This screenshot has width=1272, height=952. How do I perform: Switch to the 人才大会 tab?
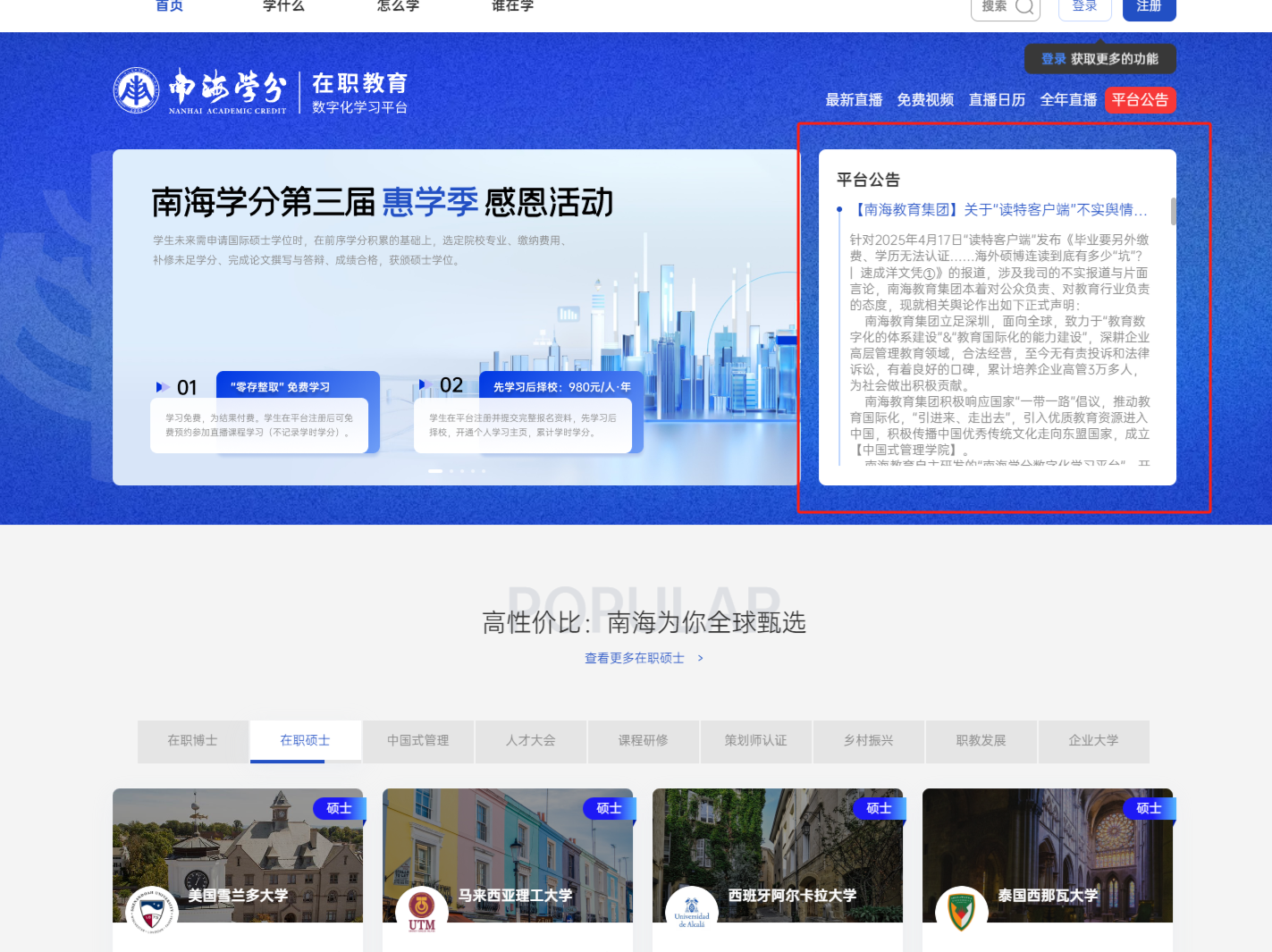point(530,741)
